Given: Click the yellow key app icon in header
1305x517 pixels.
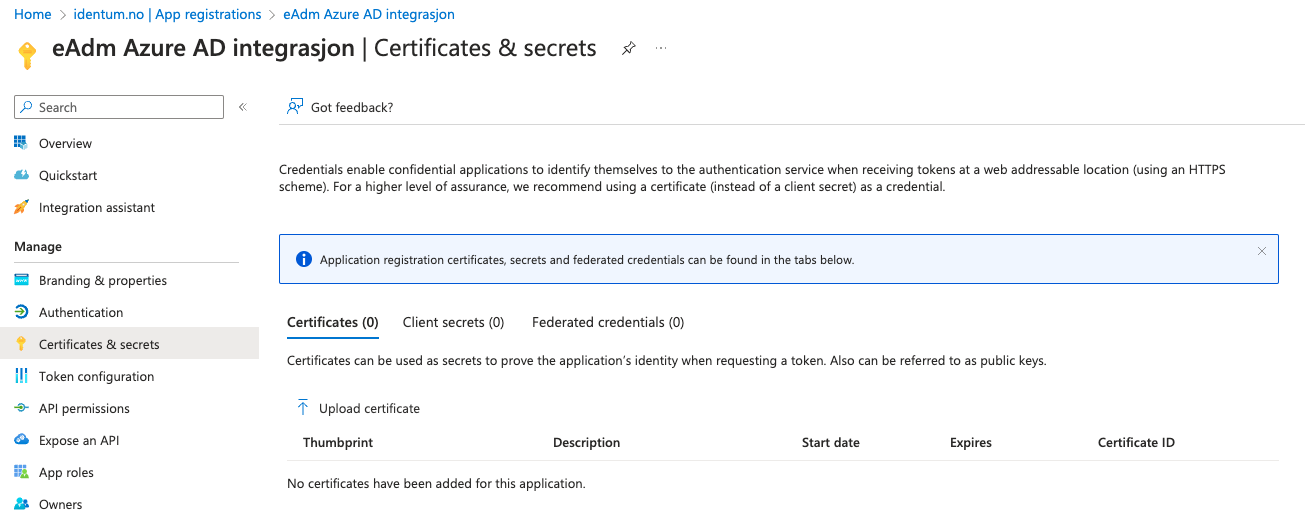Looking at the screenshot, I should click(x=27, y=54).
